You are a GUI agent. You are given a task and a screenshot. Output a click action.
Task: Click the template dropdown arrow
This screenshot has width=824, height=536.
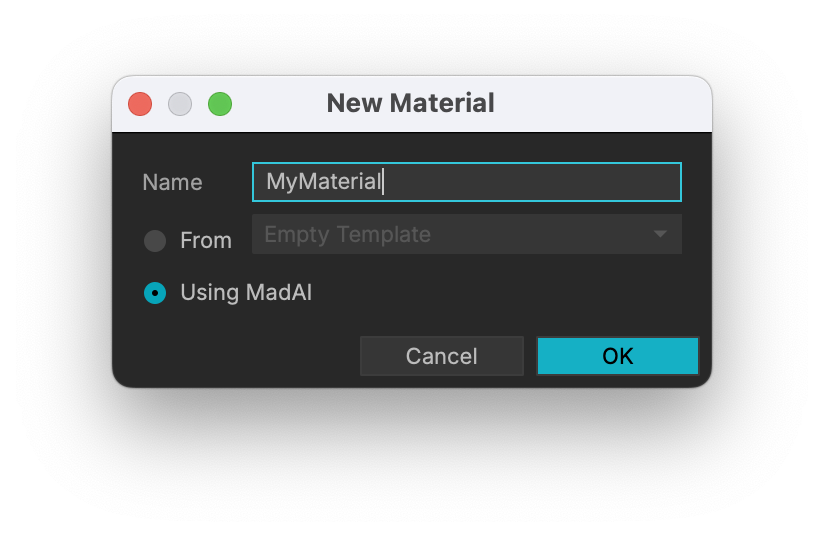pos(660,234)
